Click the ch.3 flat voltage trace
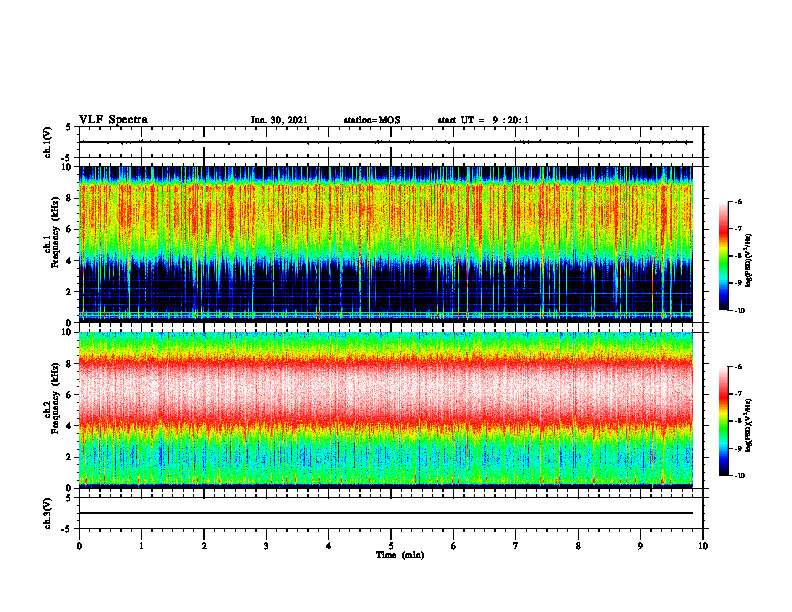Image resolution: width=792 pixels, height=612 pixels. coord(386,513)
